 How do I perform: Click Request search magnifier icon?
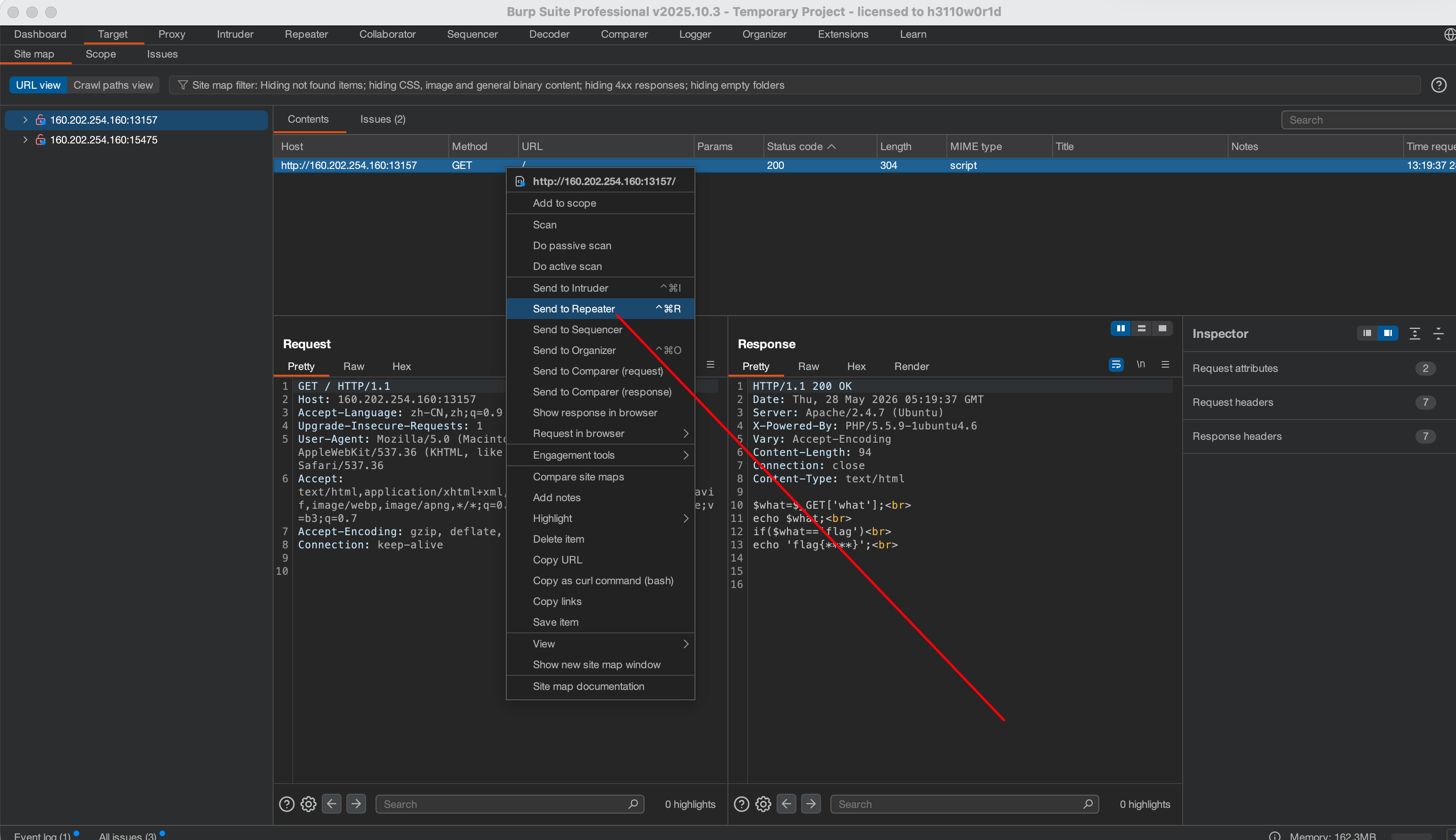633,804
